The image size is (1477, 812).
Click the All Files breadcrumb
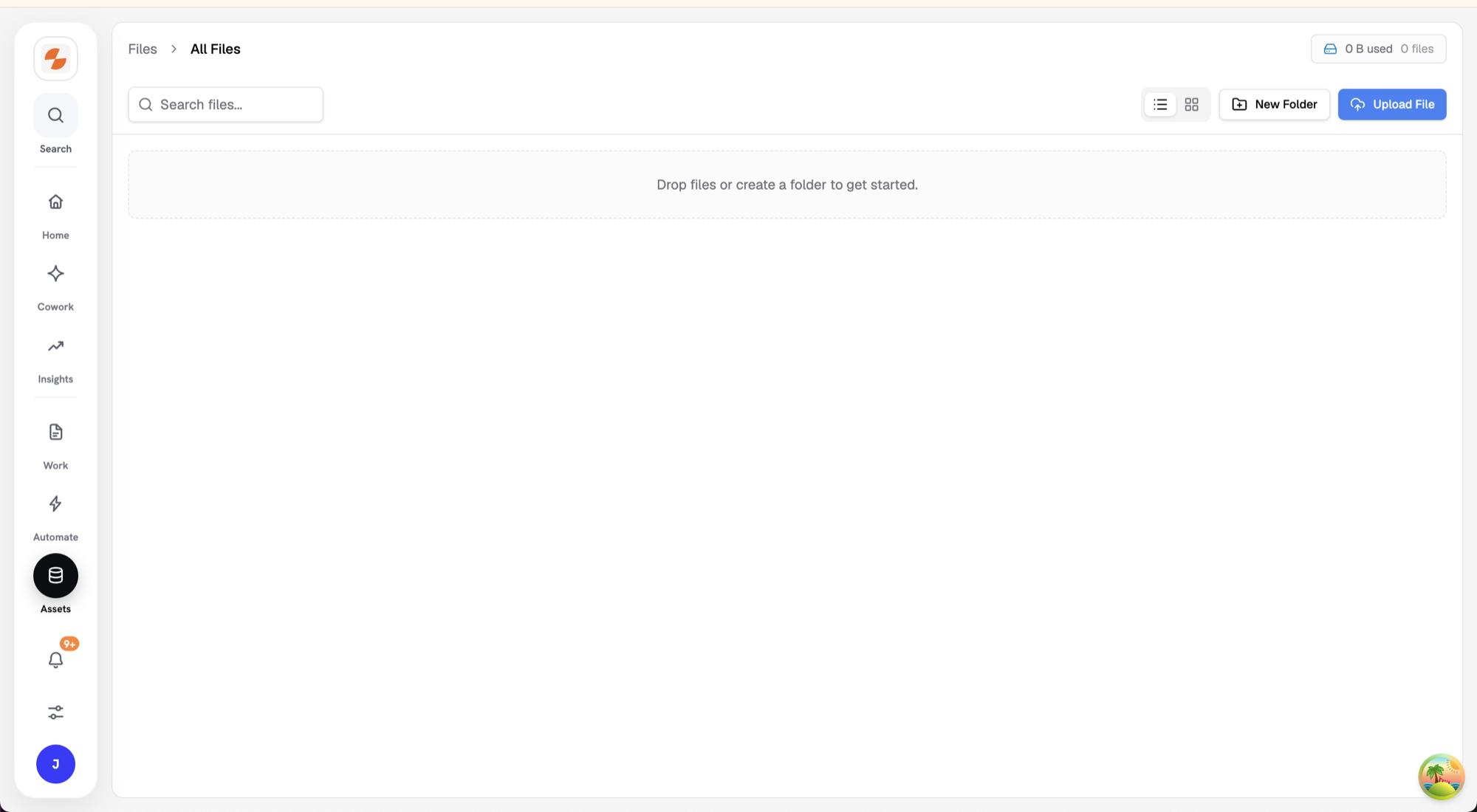216,49
